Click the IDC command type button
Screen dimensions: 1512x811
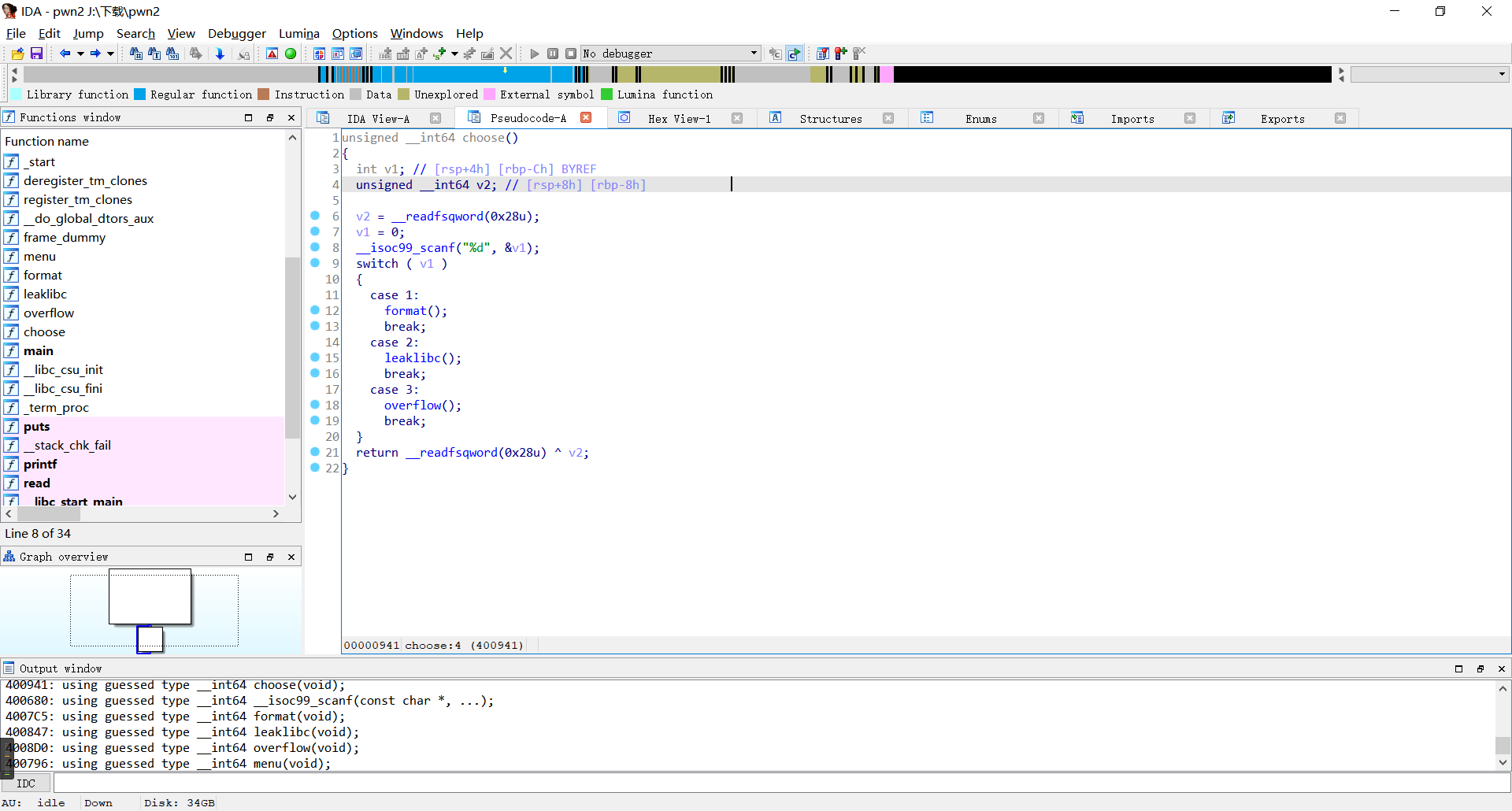pyautogui.click(x=26, y=783)
